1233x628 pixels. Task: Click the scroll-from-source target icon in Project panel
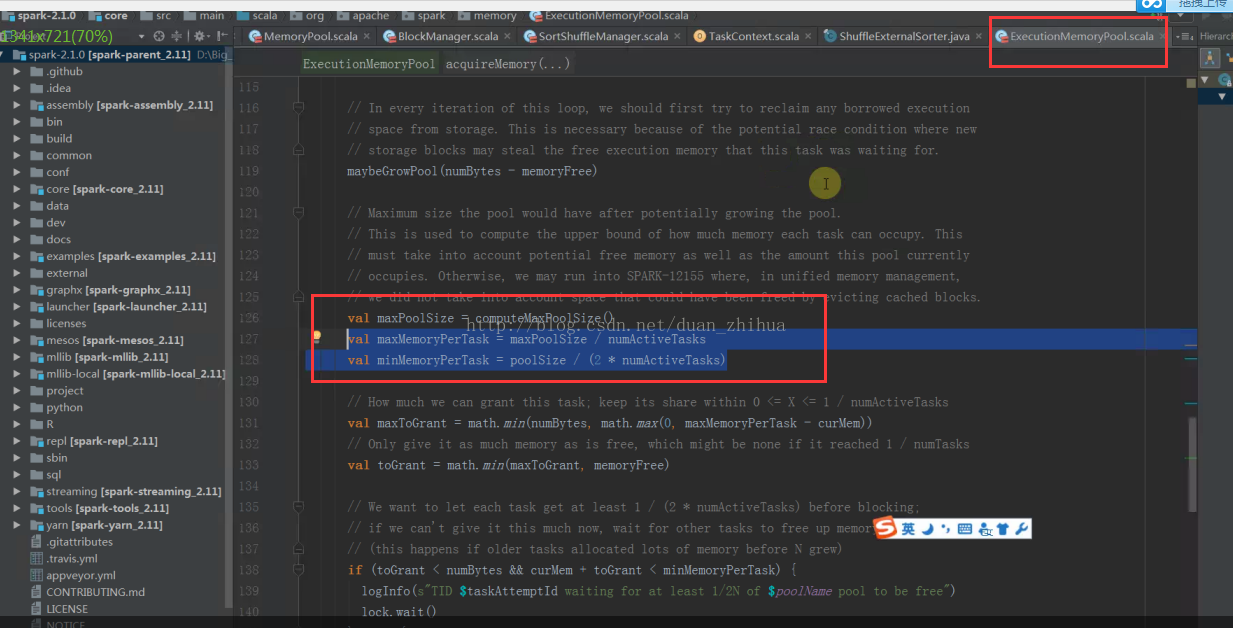click(x=158, y=36)
